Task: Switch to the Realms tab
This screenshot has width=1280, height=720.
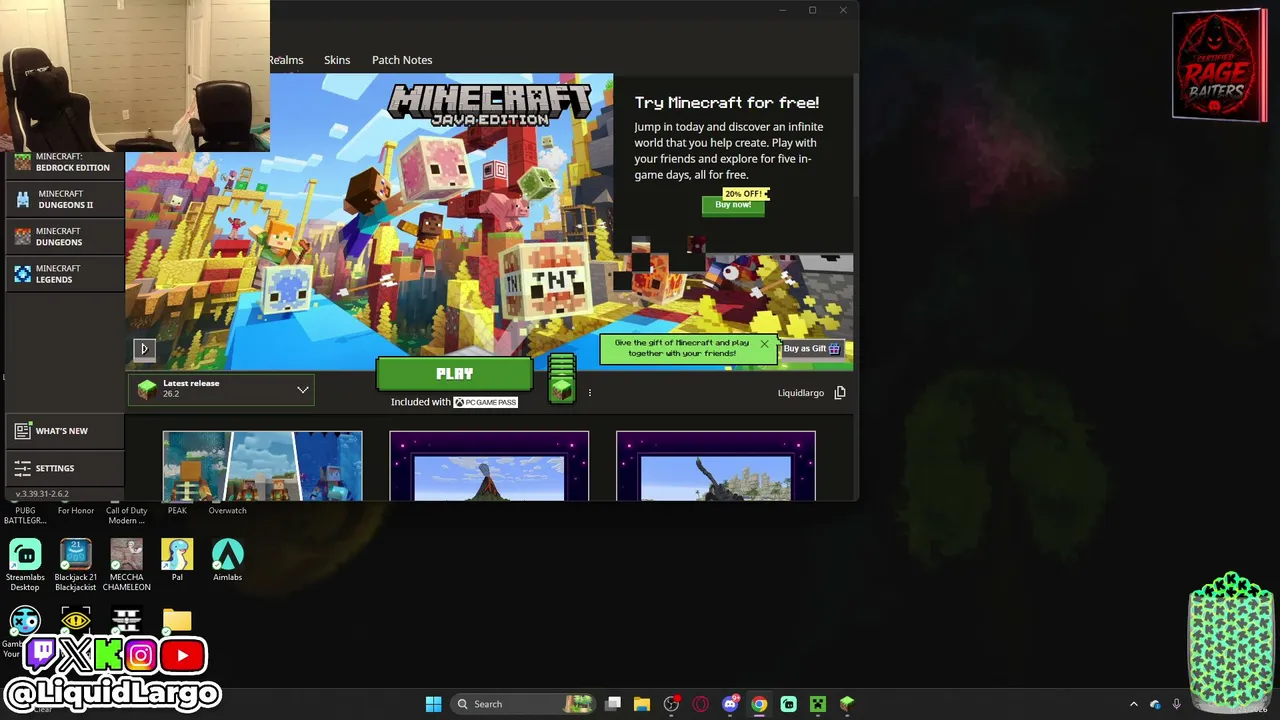Action: pos(286,60)
